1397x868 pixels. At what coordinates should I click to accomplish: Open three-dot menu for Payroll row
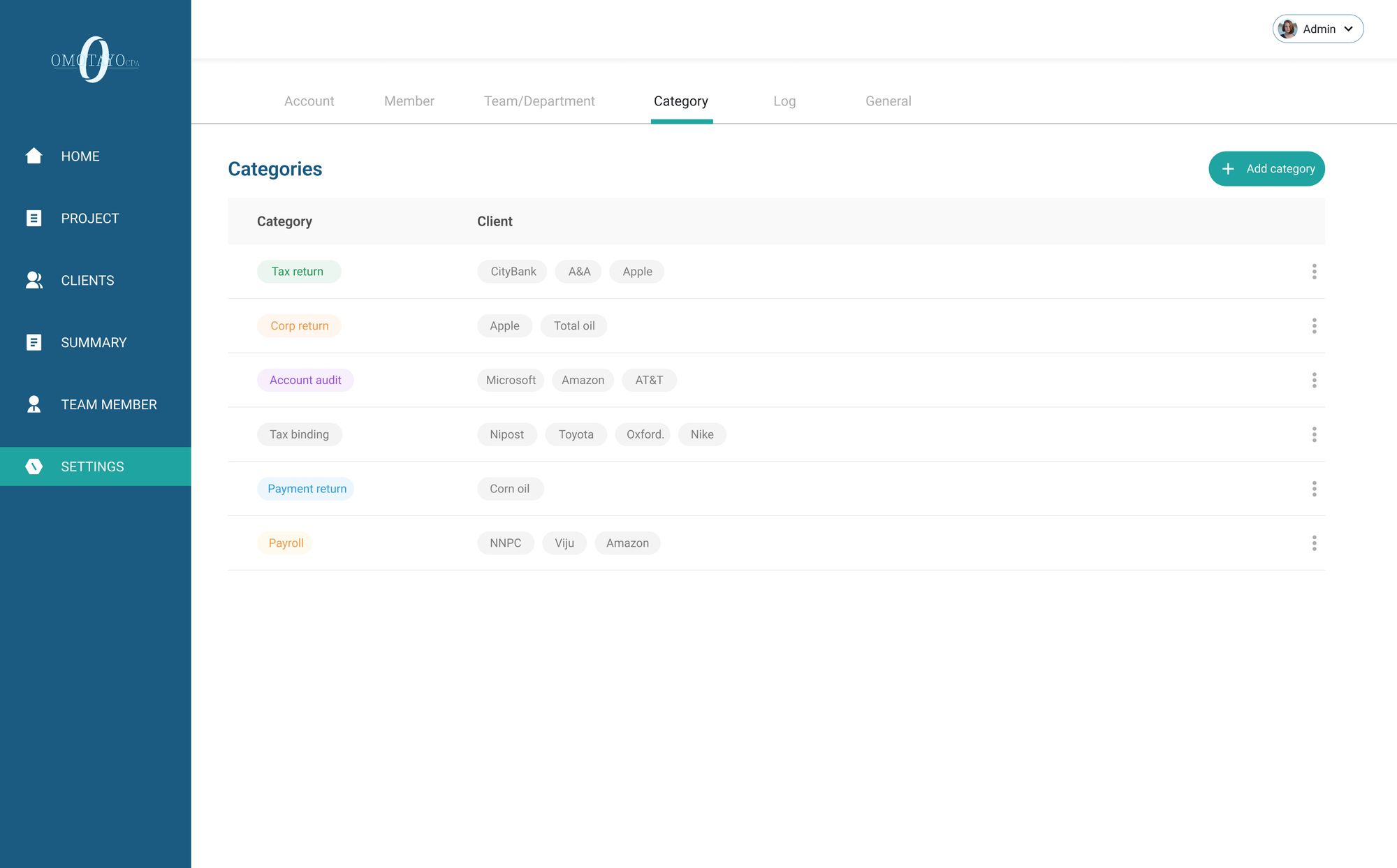(1314, 543)
